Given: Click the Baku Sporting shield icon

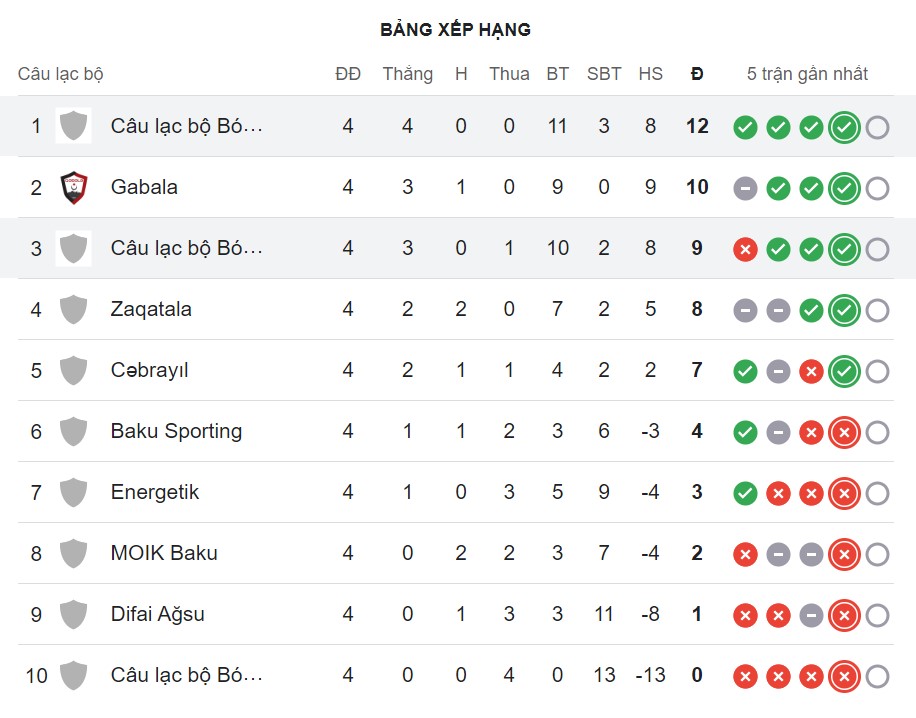Looking at the screenshot, I should click(x=73, y=431).
